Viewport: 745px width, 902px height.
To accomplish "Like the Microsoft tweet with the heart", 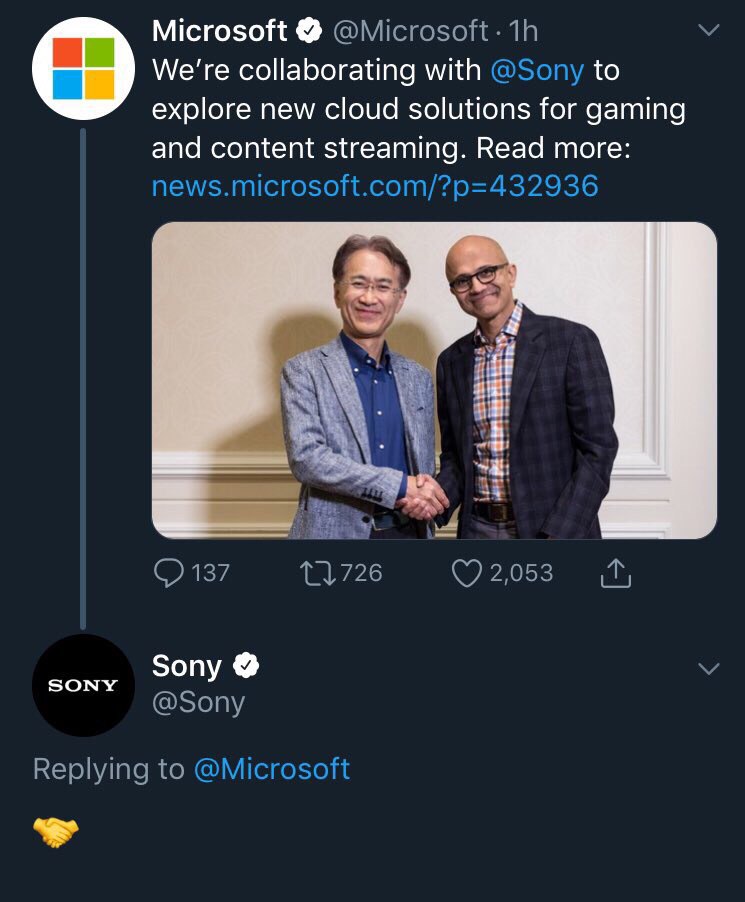I will pyautogui.click(x=467, y=573).
